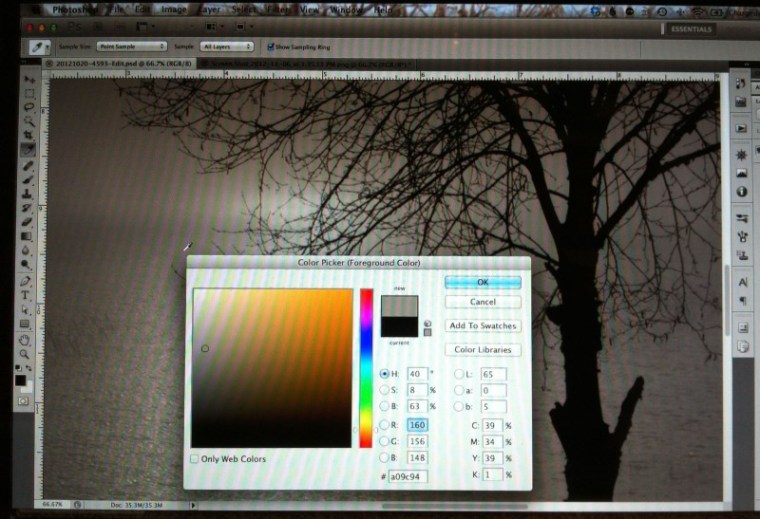
Task: Open the Image menu
Action: (174, 9)
